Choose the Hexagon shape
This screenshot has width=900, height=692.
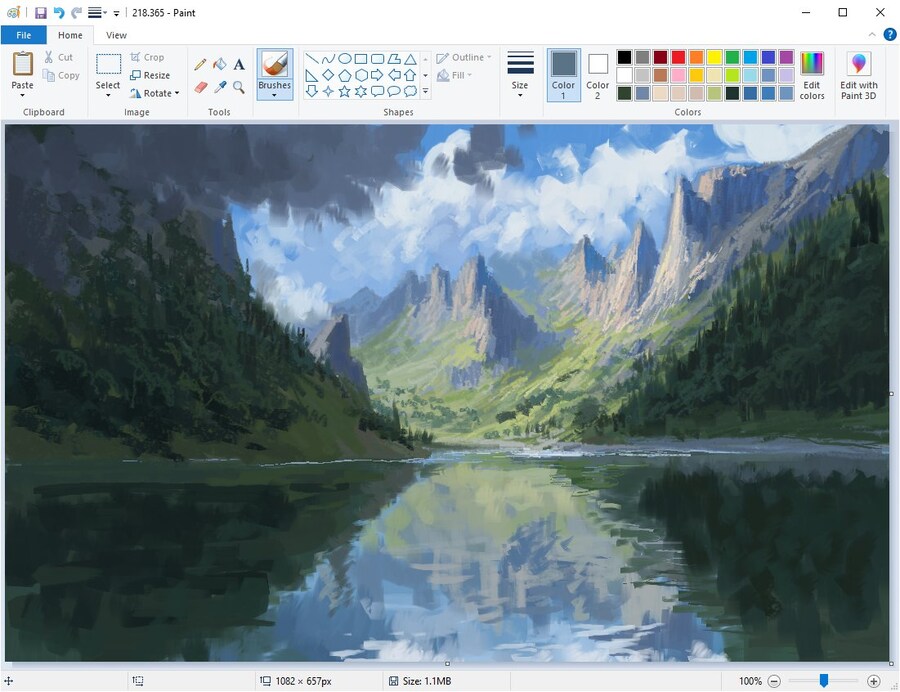[360, 75]
